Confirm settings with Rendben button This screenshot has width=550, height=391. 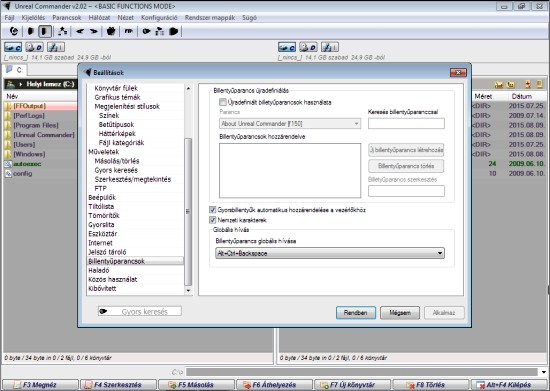356,312
